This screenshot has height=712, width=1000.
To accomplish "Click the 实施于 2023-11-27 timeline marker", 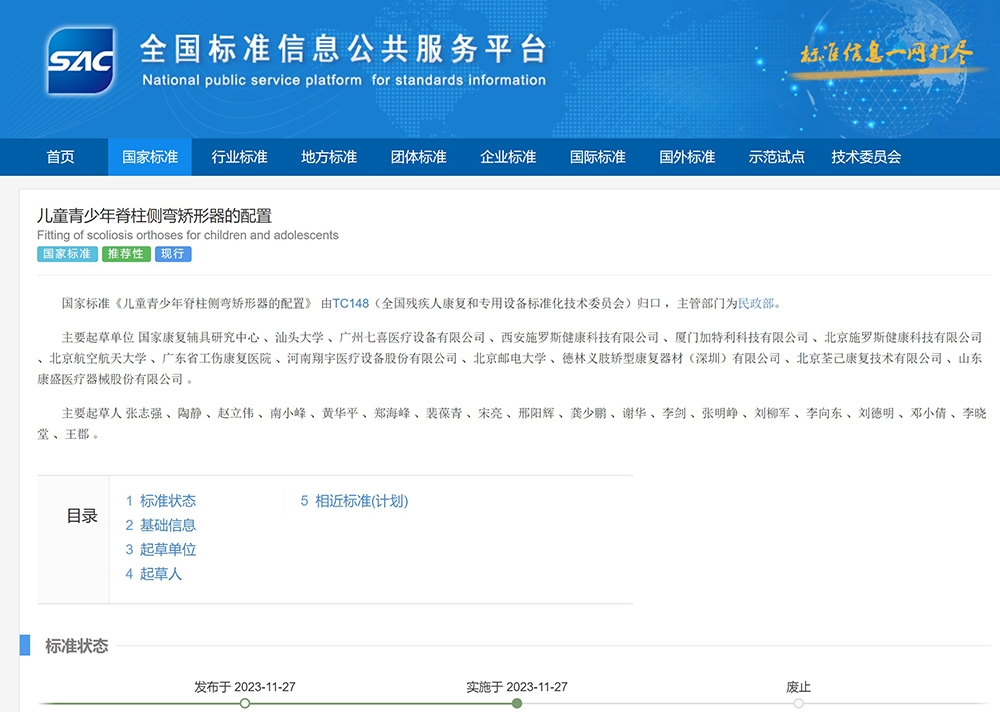I will click(x=517, y=703).
